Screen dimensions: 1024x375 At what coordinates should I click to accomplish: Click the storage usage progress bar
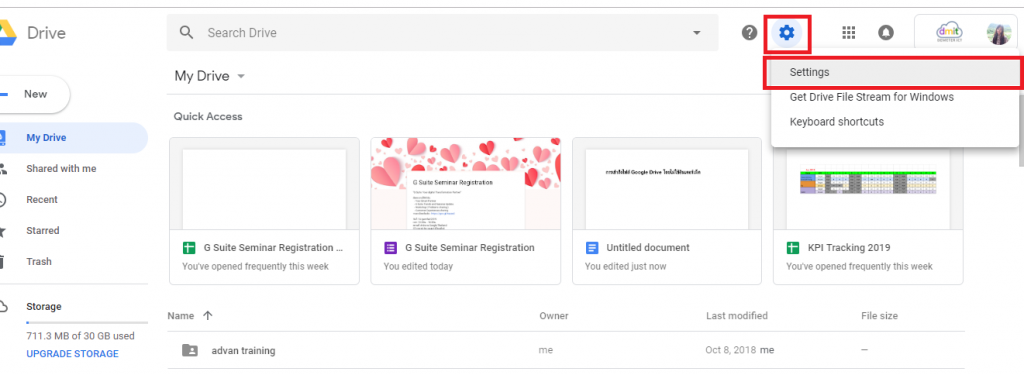80,323
